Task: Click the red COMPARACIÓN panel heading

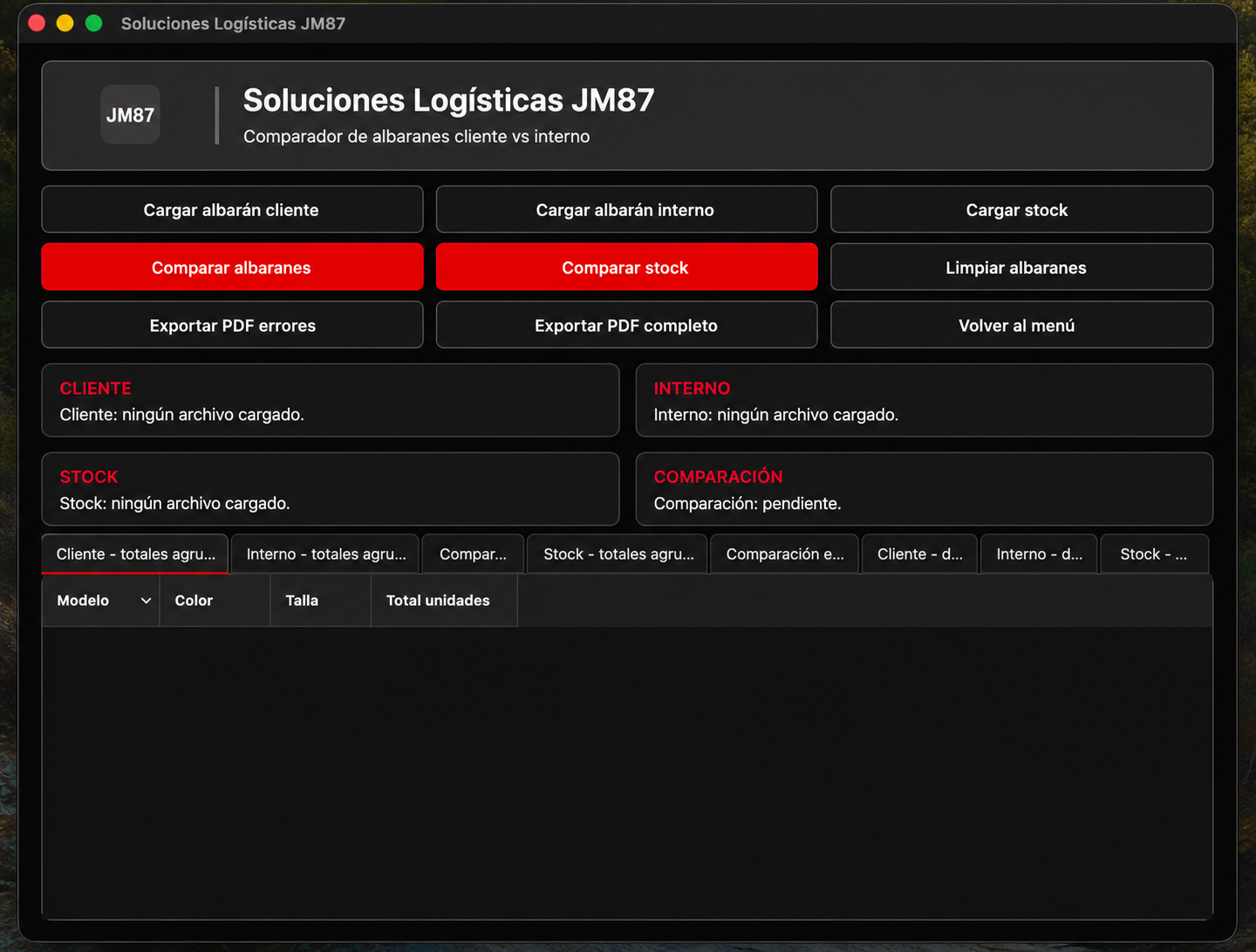Action: (x=718, y=477)
